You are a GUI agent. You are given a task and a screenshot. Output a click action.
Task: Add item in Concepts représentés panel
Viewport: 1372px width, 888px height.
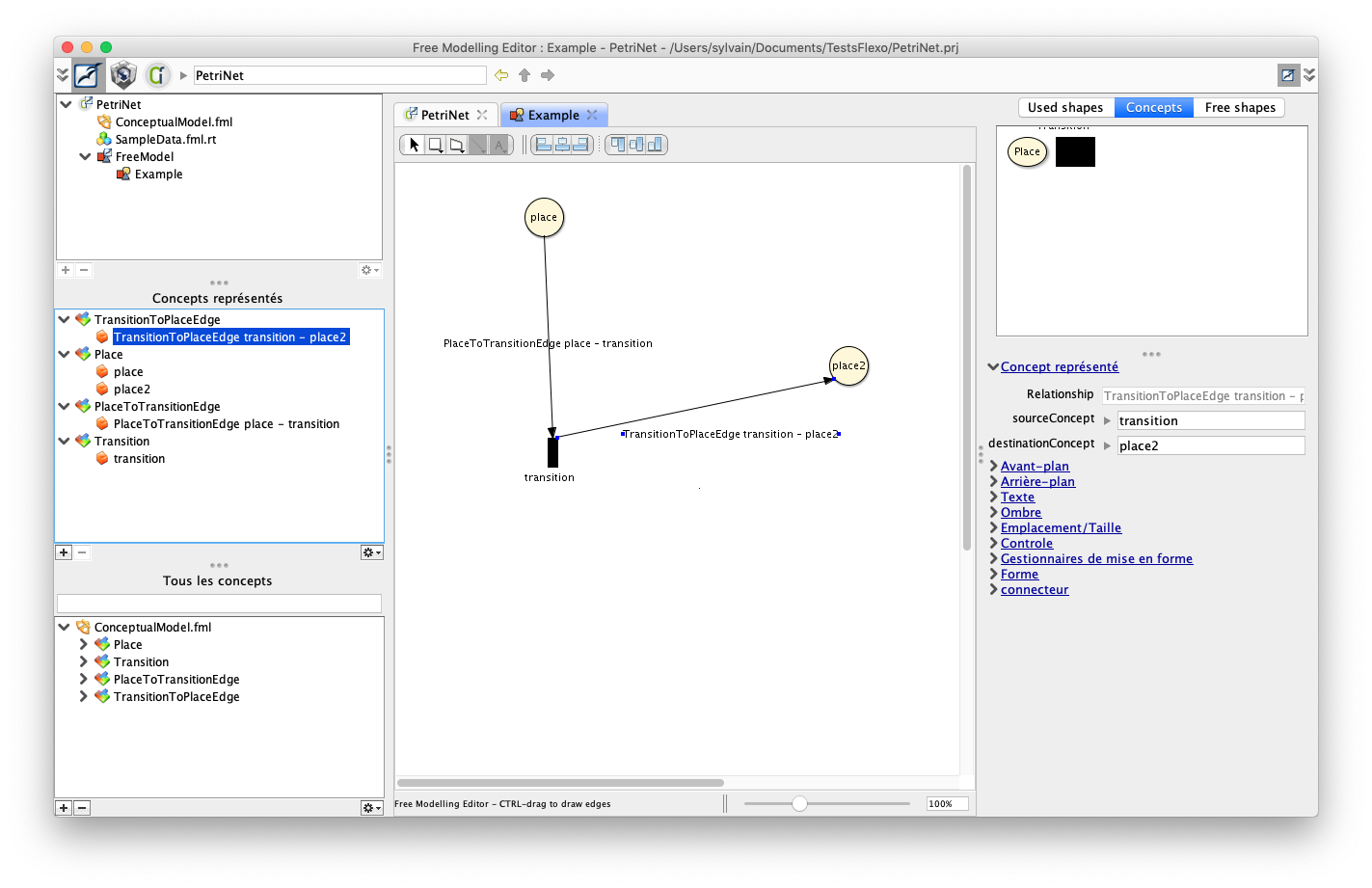click(x=64, y=552)
